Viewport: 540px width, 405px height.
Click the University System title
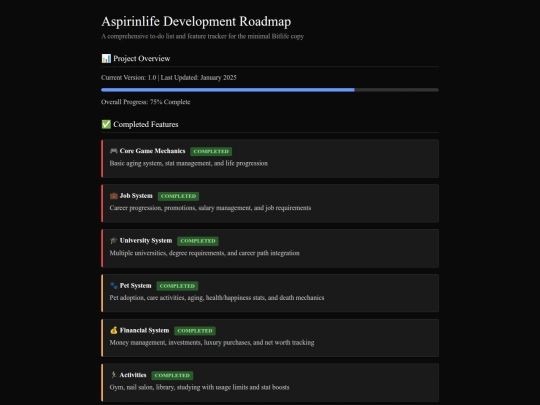click(146, 240)
